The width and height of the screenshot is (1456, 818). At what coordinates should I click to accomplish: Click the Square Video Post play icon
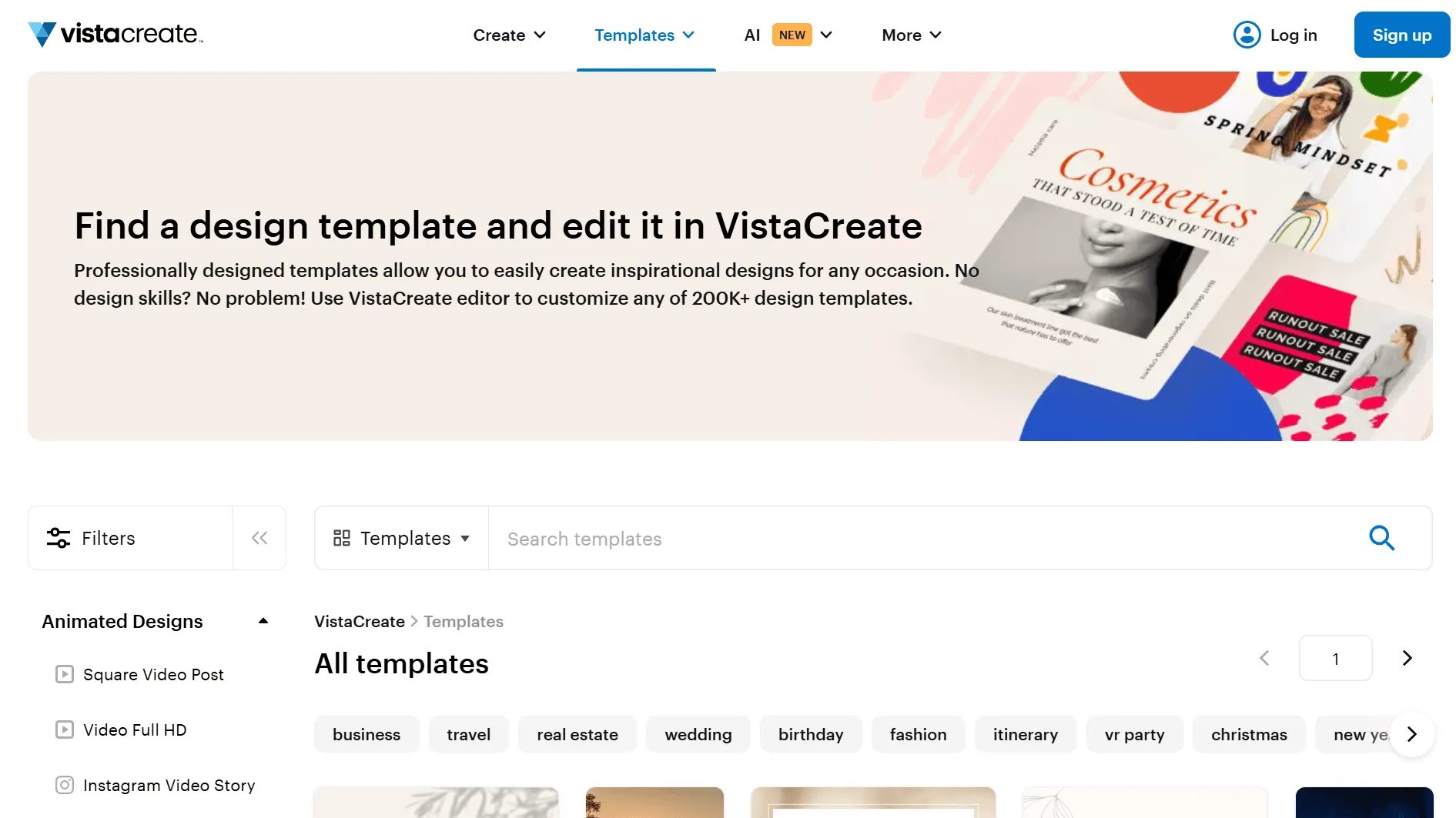click(x=65, y=674)
